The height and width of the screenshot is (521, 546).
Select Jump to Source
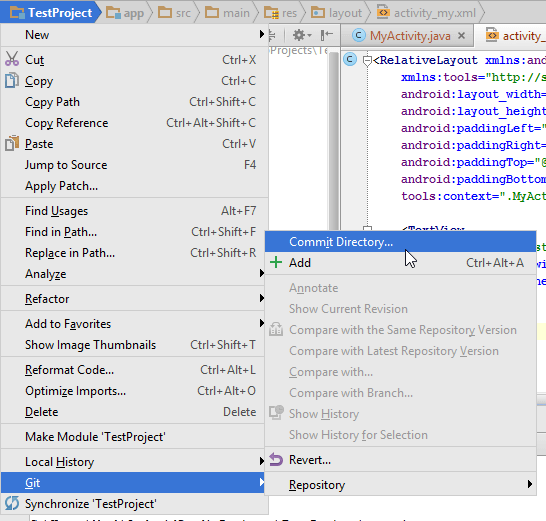click(x=134, y=165)
